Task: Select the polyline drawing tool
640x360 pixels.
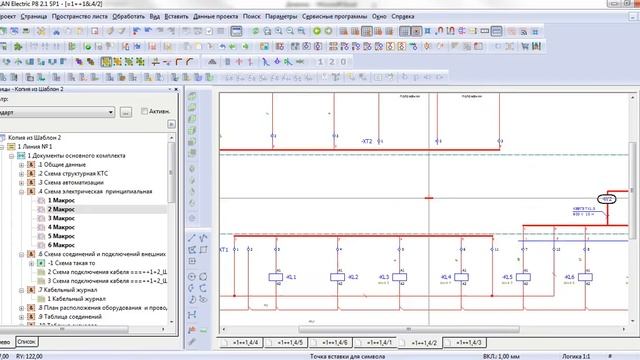Action: (x=203, y=238)
